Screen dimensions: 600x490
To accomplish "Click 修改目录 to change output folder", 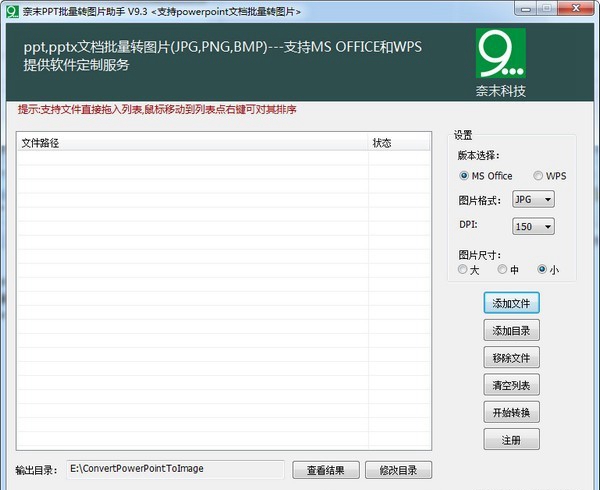I will click(398, 470).
